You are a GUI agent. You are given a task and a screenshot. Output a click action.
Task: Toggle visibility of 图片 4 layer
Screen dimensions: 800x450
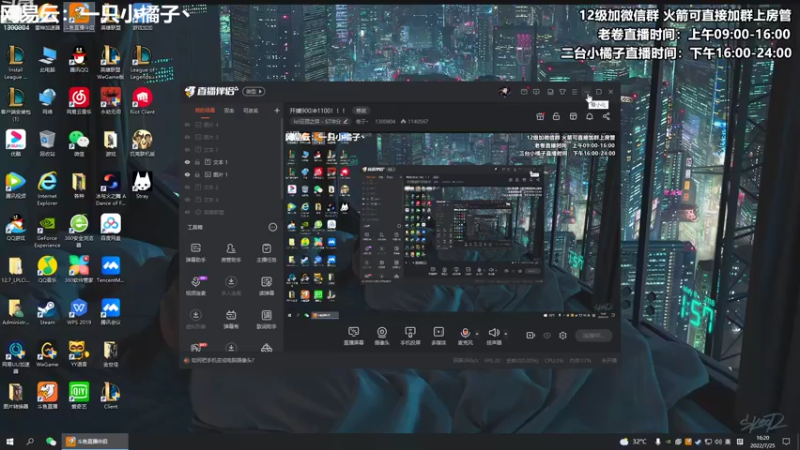187,124
